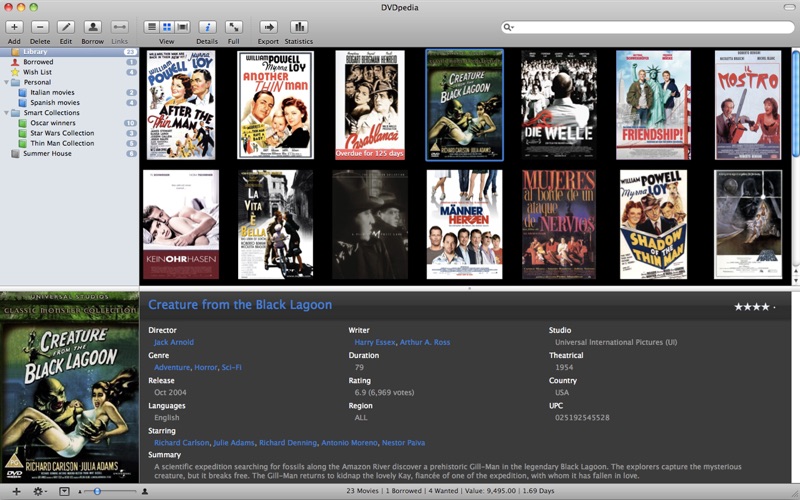The image size is (800, 500).
Task: Click the Sci-Fi genre link
Action: [x=232, y=367]
